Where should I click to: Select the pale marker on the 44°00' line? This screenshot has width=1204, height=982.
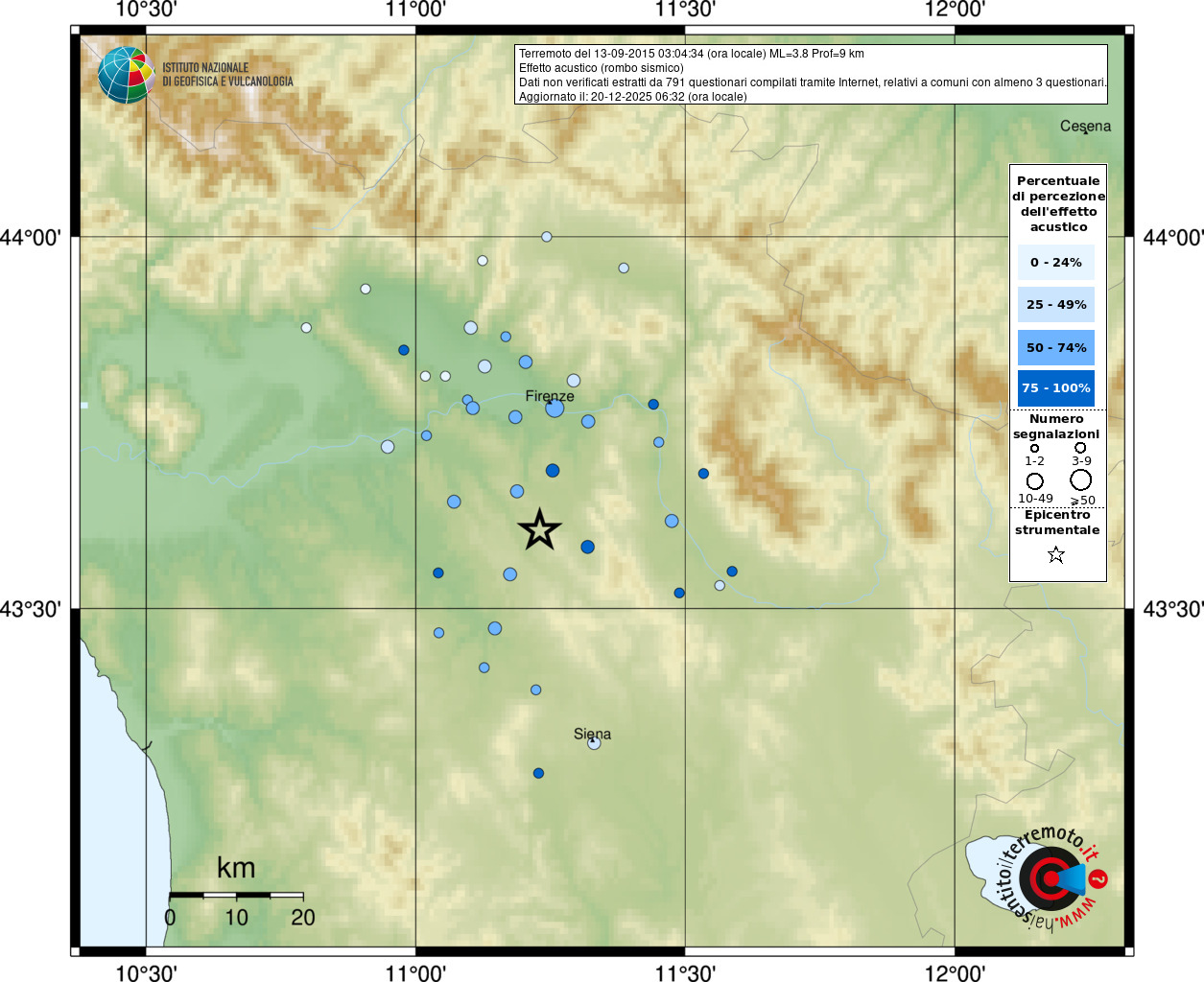[547, 237]
